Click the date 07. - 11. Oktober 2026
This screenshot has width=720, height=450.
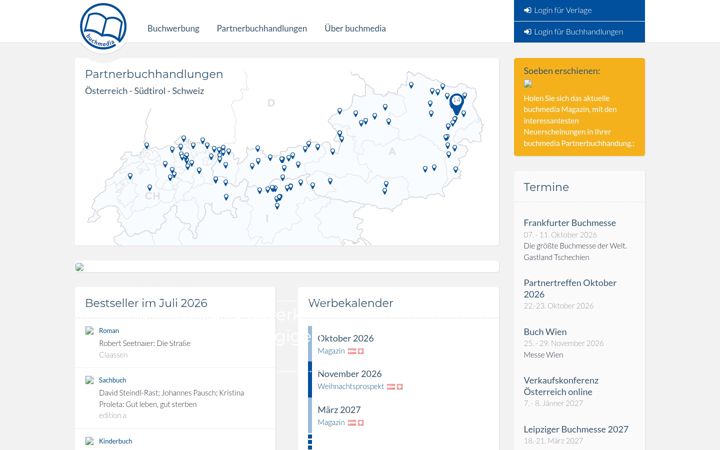click(x=560, y=235)
